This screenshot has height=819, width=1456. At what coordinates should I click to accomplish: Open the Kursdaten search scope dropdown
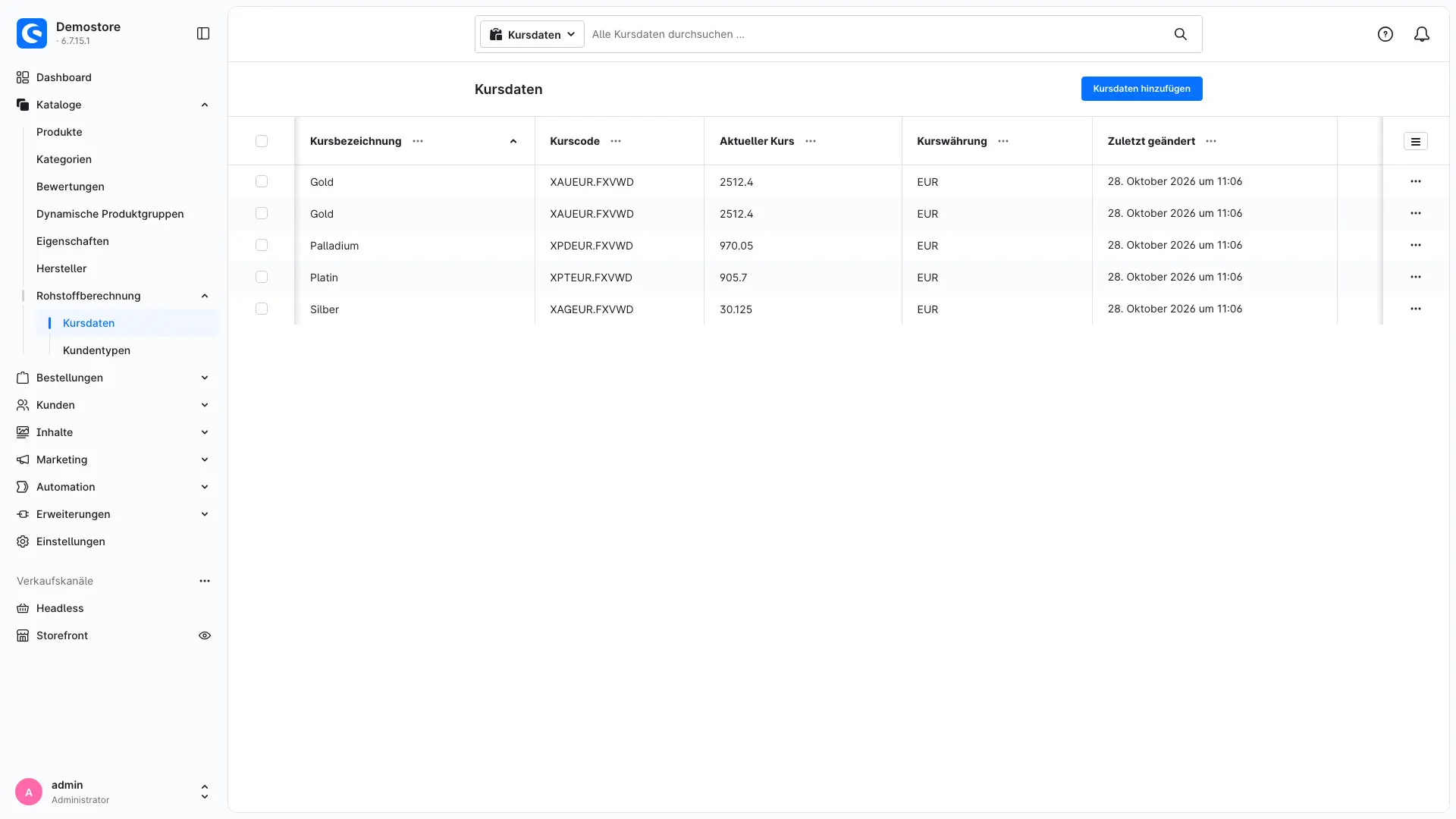click(x=532, y=34)
